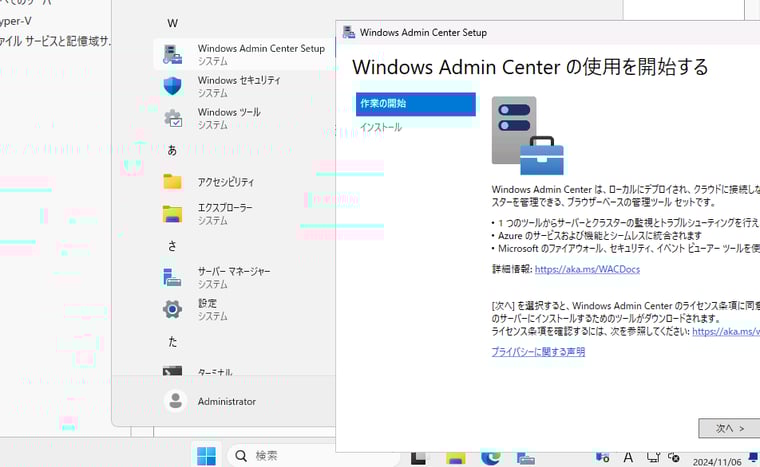The height and width of the screenshot is (467, 760).
Task: Select the 作業の開始 step
Action: point(415,104)
